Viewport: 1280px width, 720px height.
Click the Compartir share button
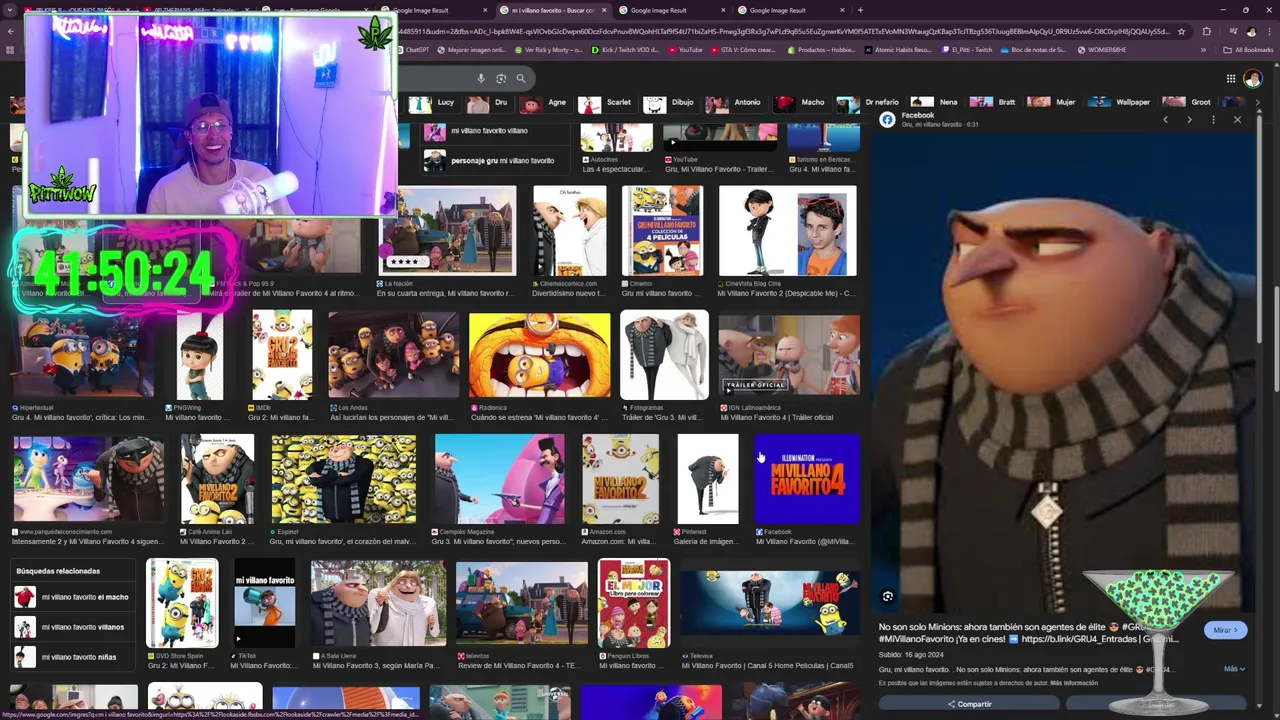pyautogui.click(x=970, y=704)
